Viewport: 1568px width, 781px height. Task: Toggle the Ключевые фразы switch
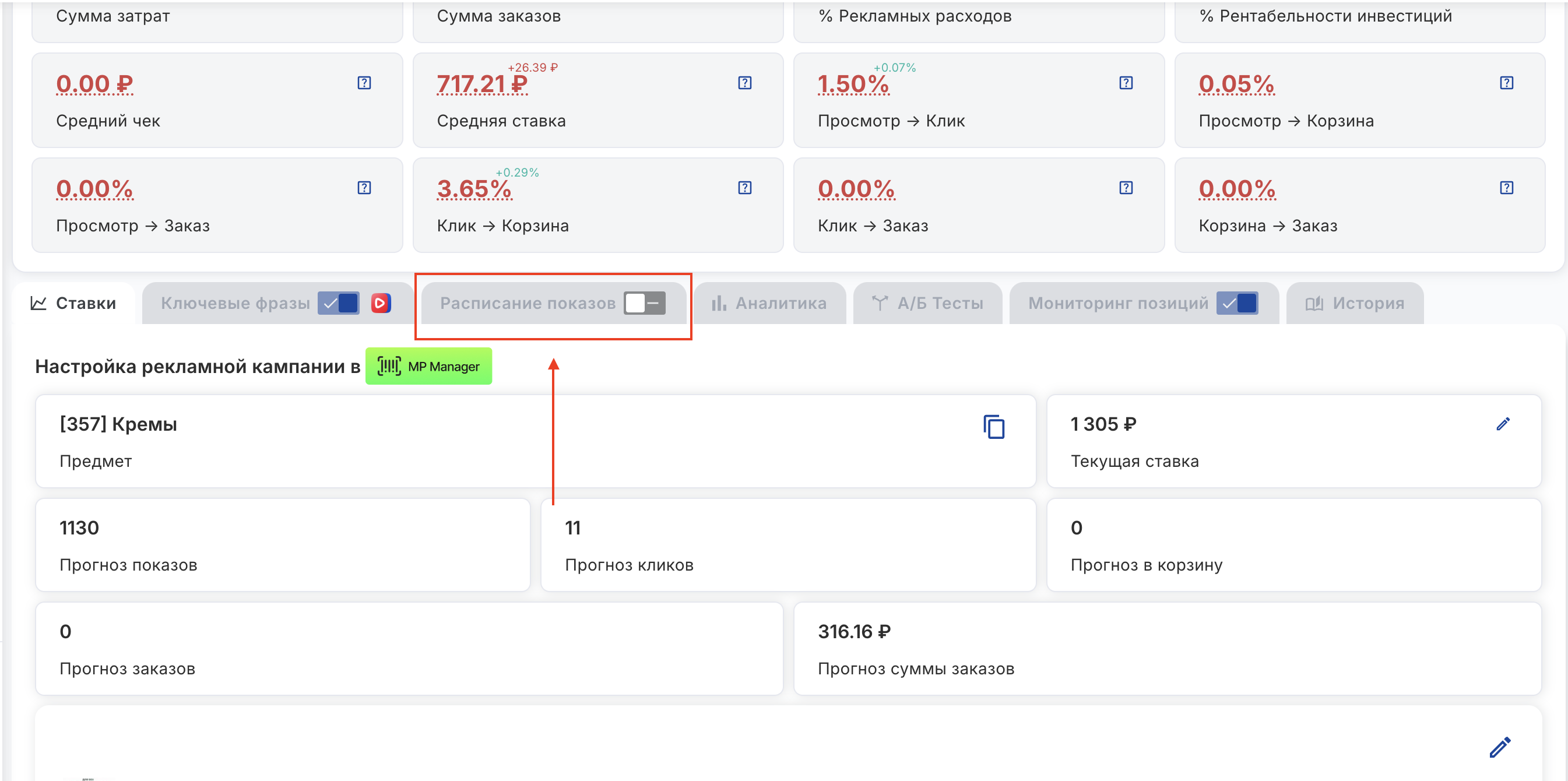coord(339,302)
